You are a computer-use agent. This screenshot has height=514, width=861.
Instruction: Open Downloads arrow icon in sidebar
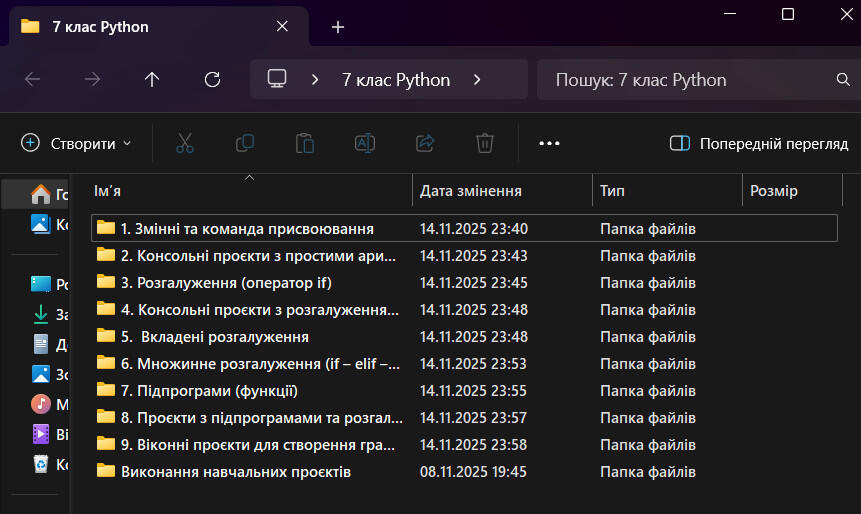tap(41, 314)
